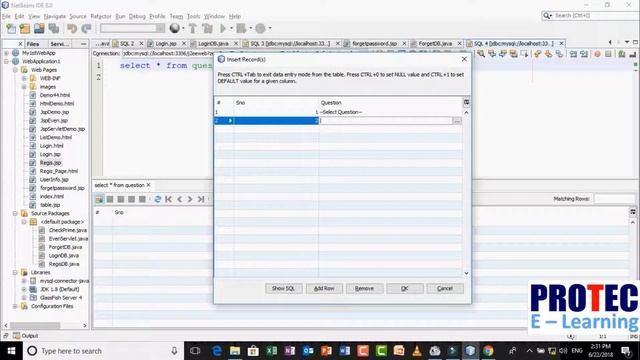640x360 pixels.
Task: Switch to the Login.jsp editor tab
Action: click(166, 43)
